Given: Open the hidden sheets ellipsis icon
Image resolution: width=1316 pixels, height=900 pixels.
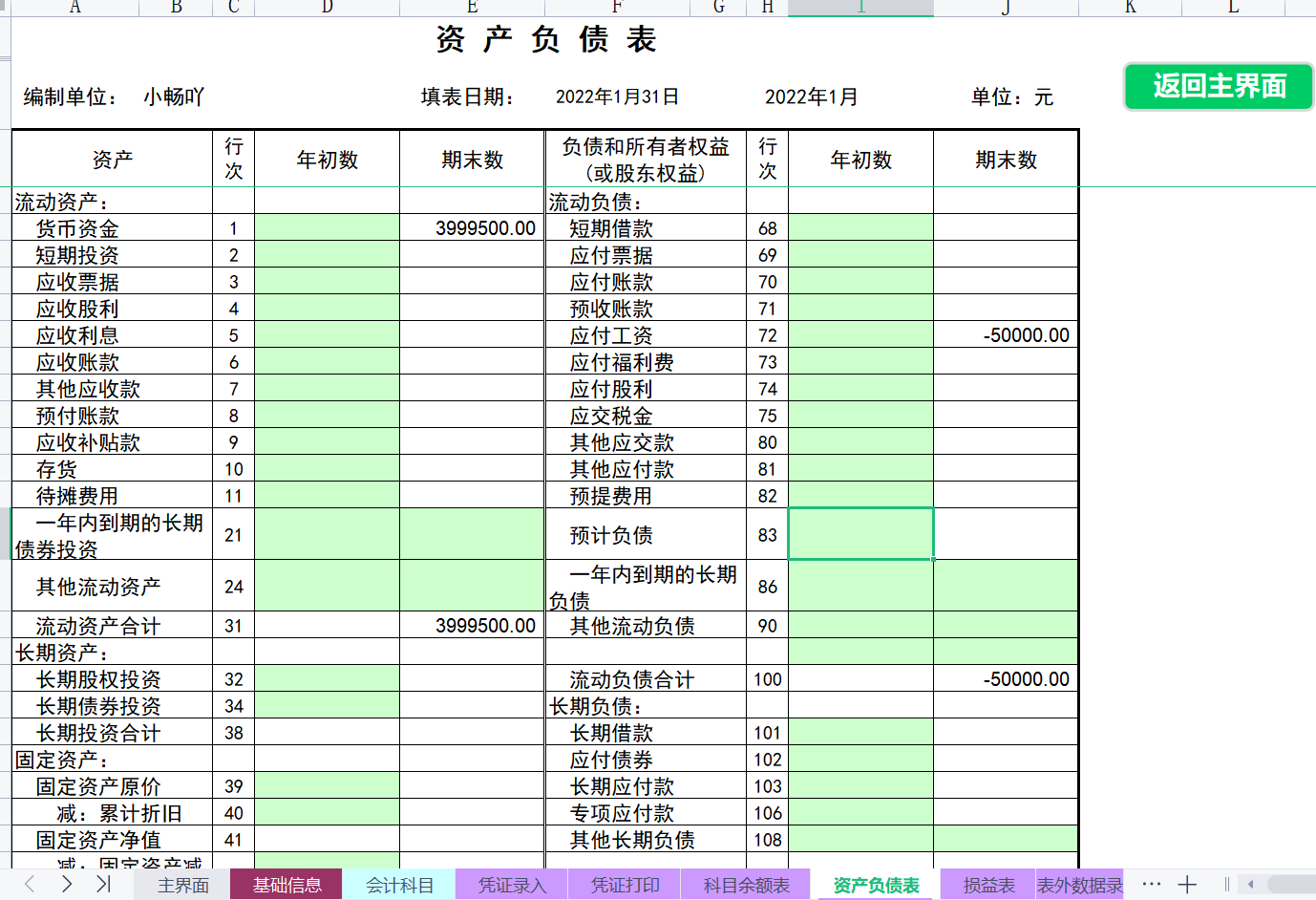Looking at the screenshot, I should (1152, 884).
